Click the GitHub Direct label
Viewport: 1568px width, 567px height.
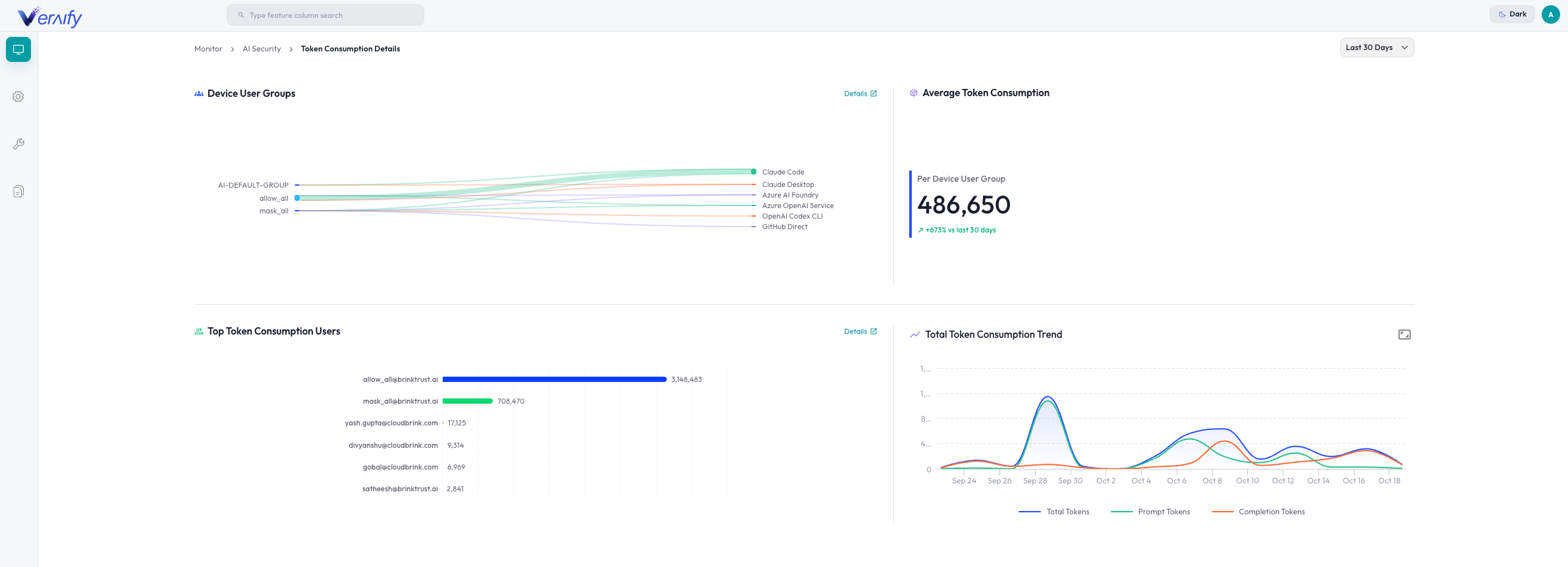785,227
